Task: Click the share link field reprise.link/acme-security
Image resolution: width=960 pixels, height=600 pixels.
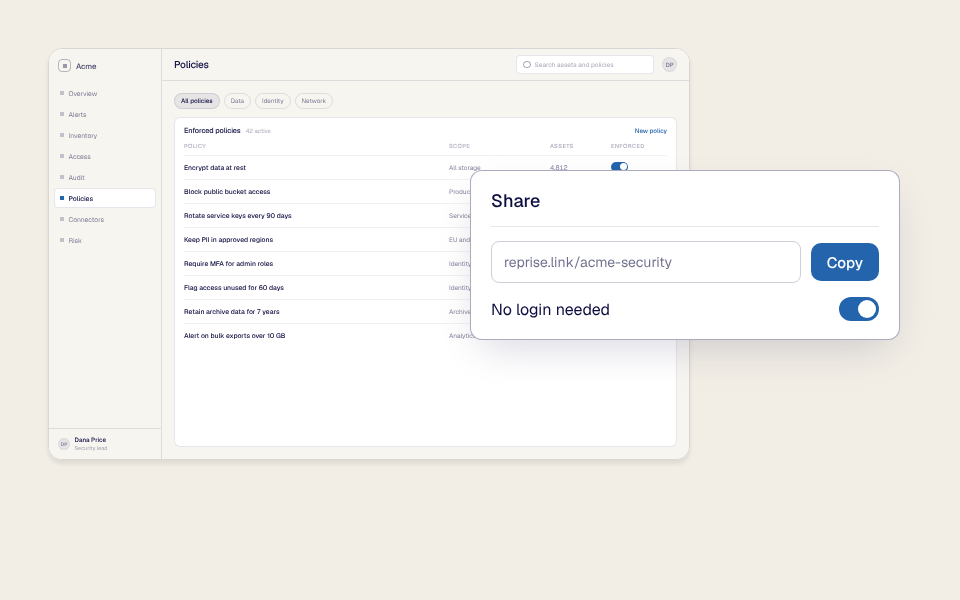Action: (645, 262)
